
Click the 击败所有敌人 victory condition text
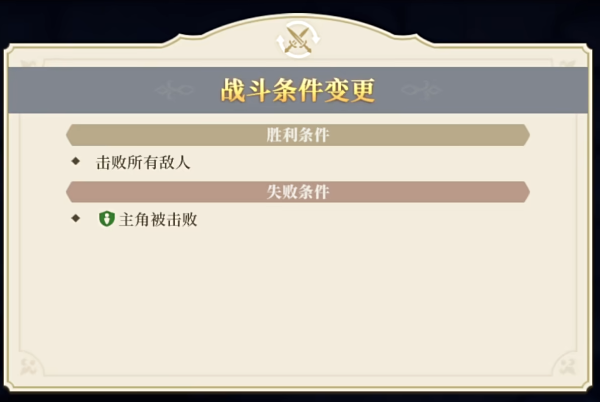pos(142,162)
